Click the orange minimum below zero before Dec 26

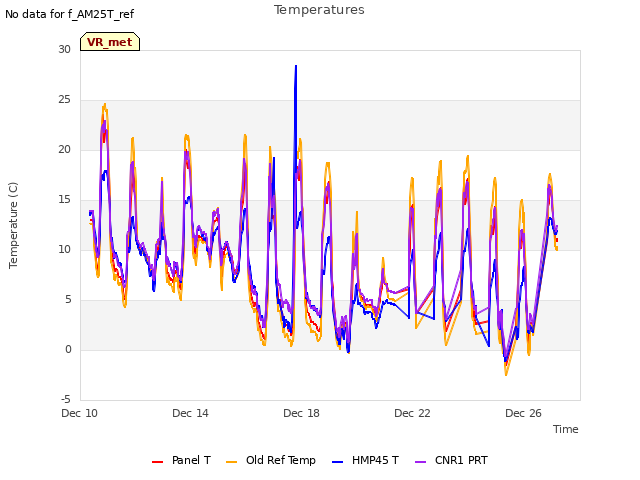pos(506,375)
